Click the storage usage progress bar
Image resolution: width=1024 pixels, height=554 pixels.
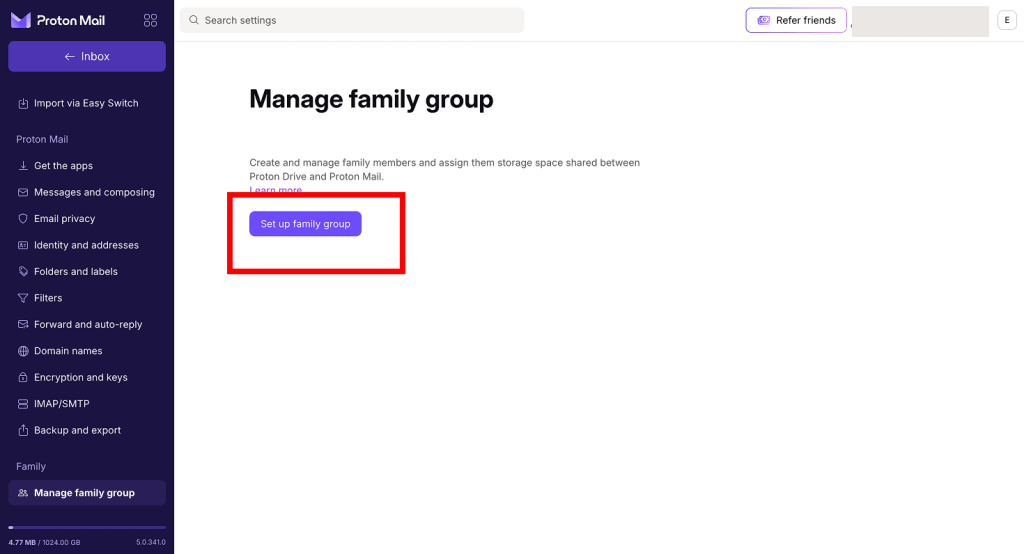tap(87, 527)
